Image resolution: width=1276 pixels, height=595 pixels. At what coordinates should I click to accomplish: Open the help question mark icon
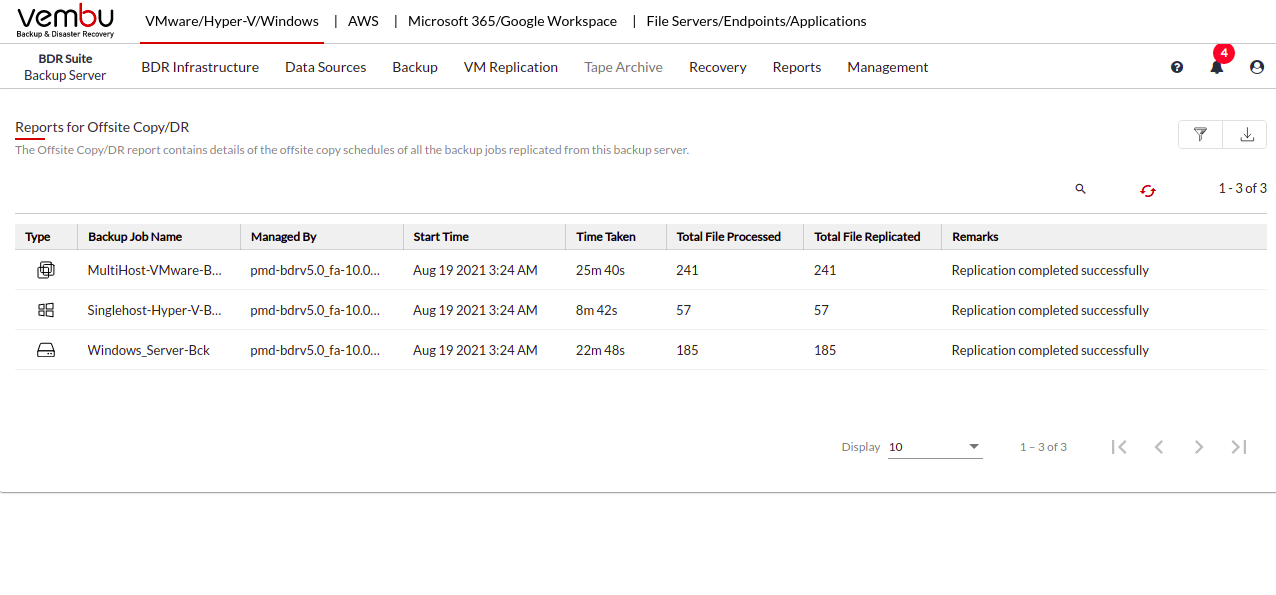1177,67
